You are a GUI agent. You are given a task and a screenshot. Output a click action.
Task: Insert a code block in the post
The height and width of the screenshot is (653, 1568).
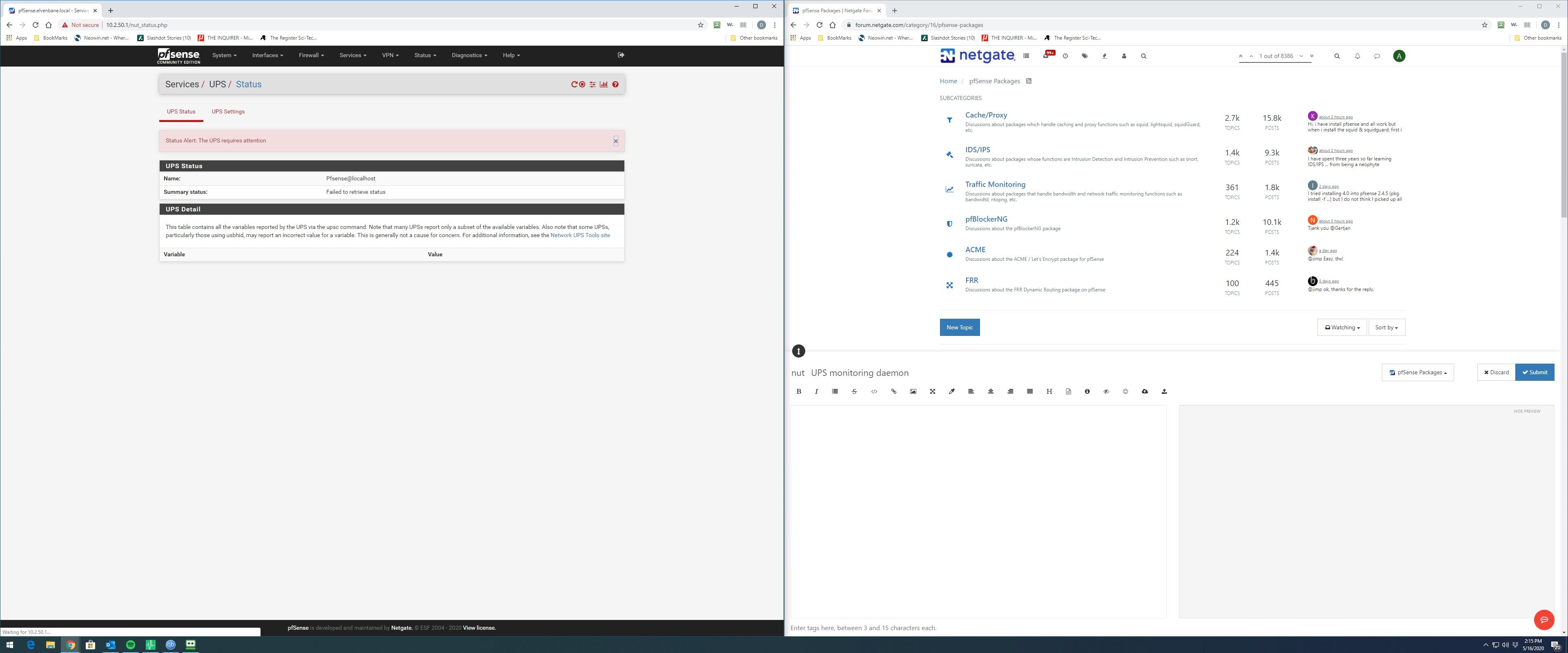pos(874,391)
